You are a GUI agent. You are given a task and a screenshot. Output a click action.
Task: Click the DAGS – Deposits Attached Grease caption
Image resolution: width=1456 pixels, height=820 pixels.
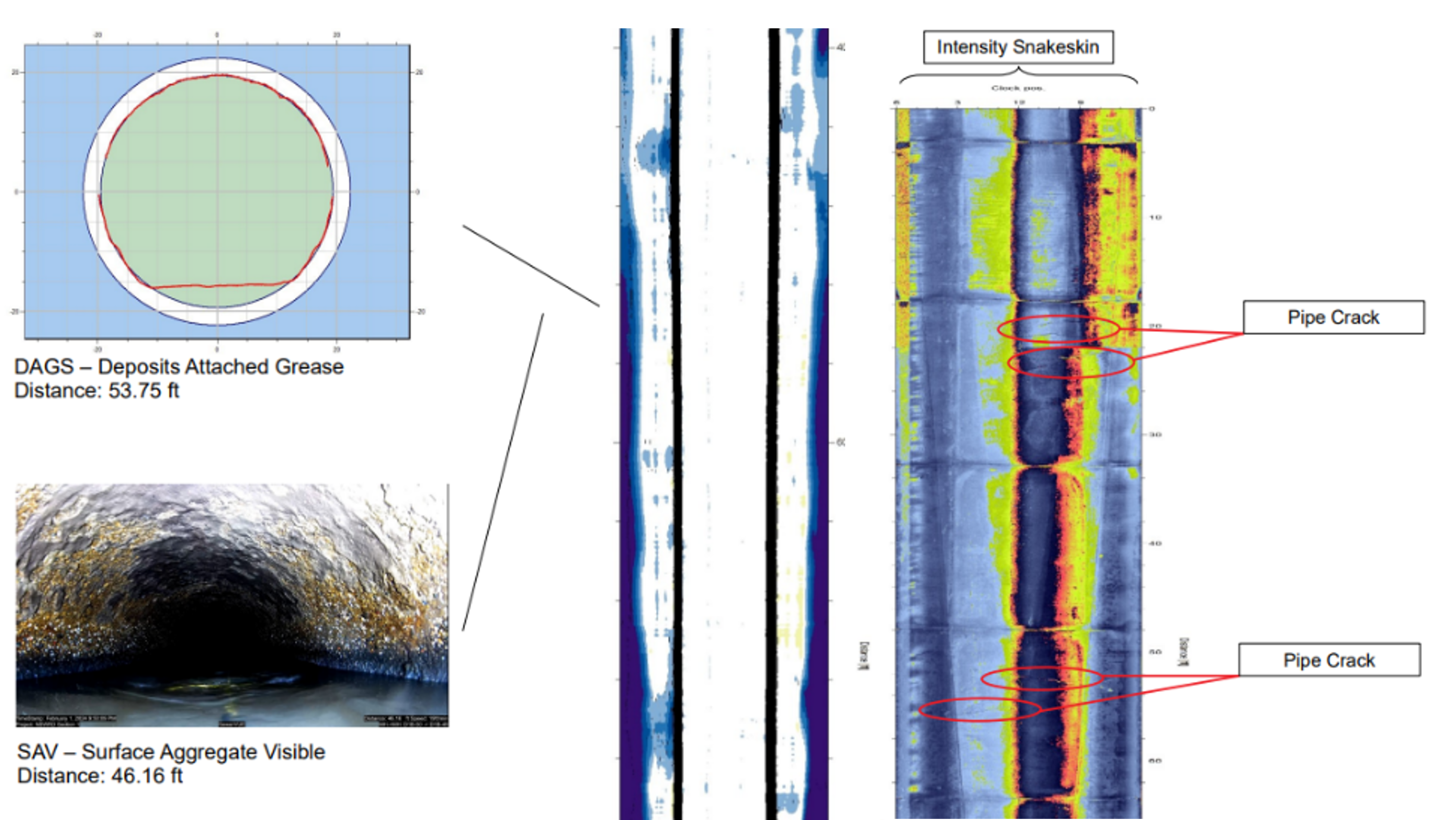[x=179, y=367]
